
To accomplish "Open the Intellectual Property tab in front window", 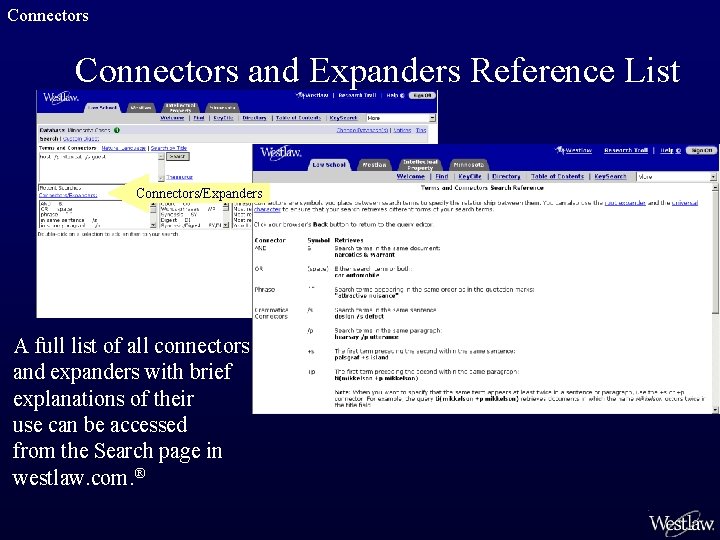I will pos(420,165).
